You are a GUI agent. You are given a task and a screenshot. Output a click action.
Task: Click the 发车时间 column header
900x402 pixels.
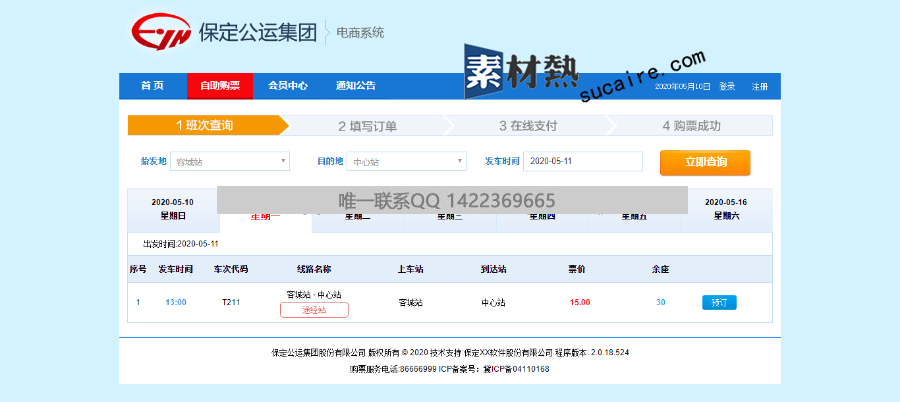[176, 269]
